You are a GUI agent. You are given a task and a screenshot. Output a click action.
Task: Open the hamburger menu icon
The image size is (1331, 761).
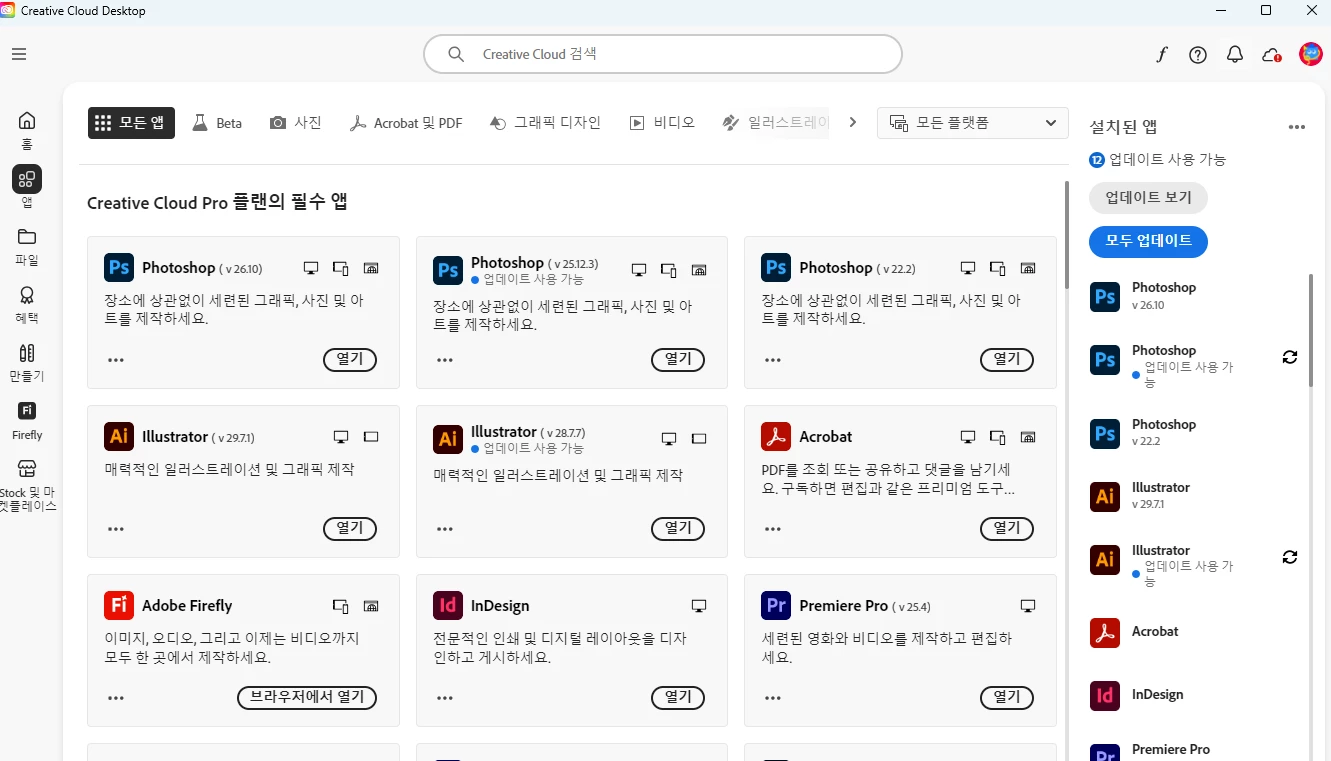click(x=19, y=54)
